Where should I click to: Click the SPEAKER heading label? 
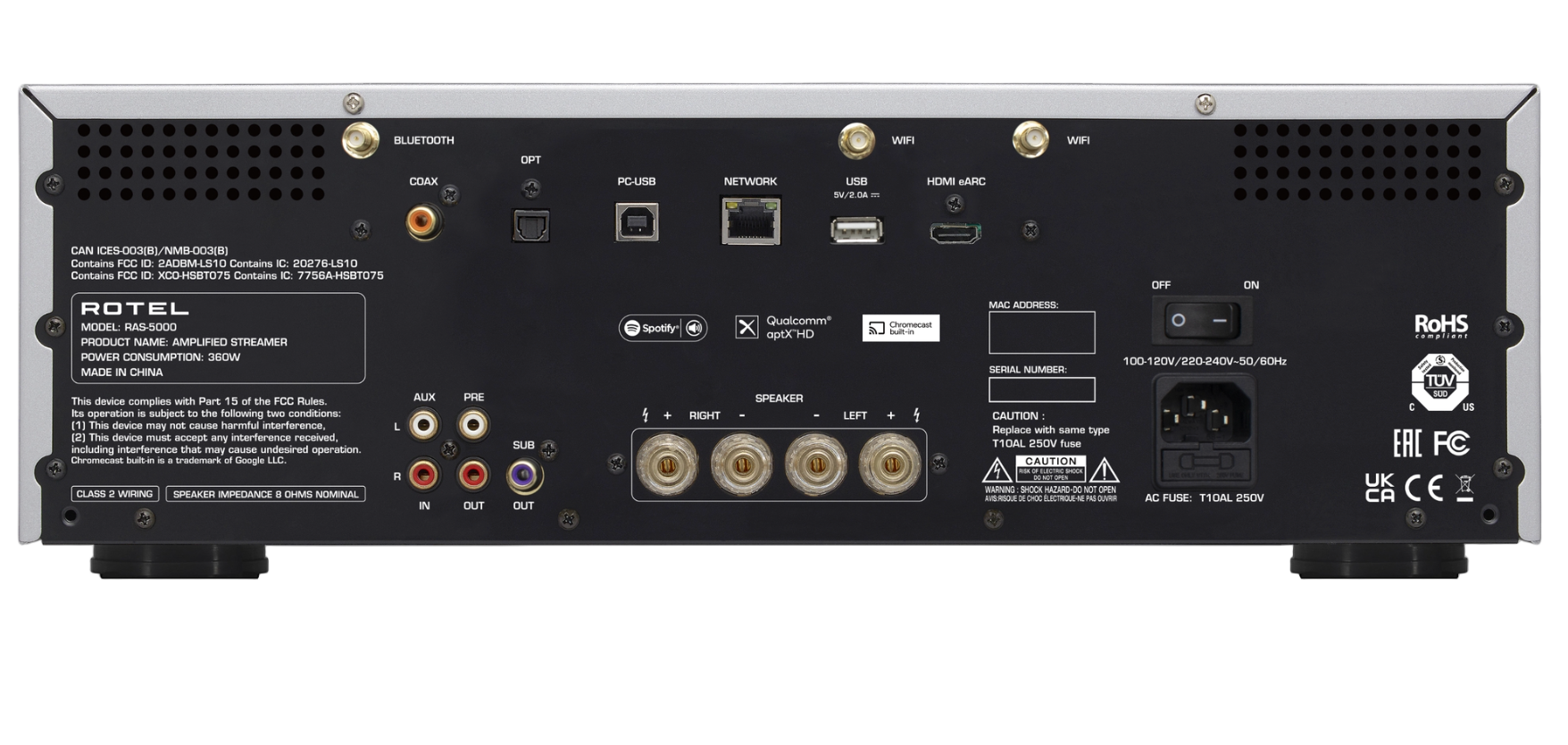point(779,398)
